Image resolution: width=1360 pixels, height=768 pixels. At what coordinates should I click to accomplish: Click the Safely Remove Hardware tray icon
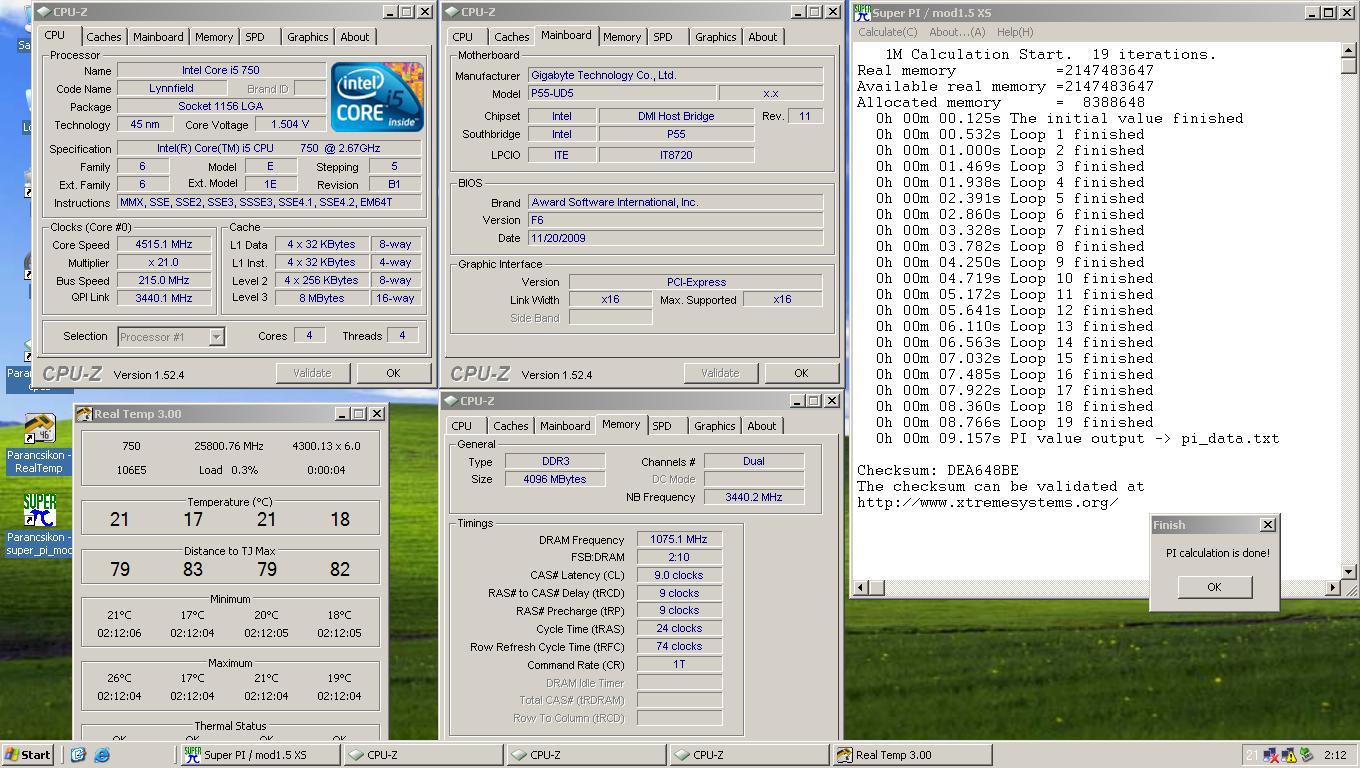[1306, 755]
